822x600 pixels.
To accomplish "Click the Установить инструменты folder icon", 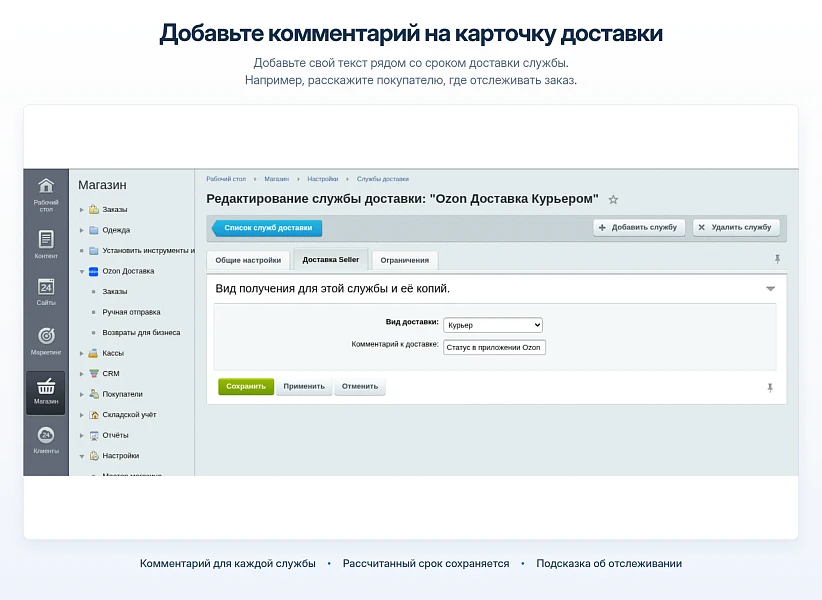I will click(x=94, y=250).
